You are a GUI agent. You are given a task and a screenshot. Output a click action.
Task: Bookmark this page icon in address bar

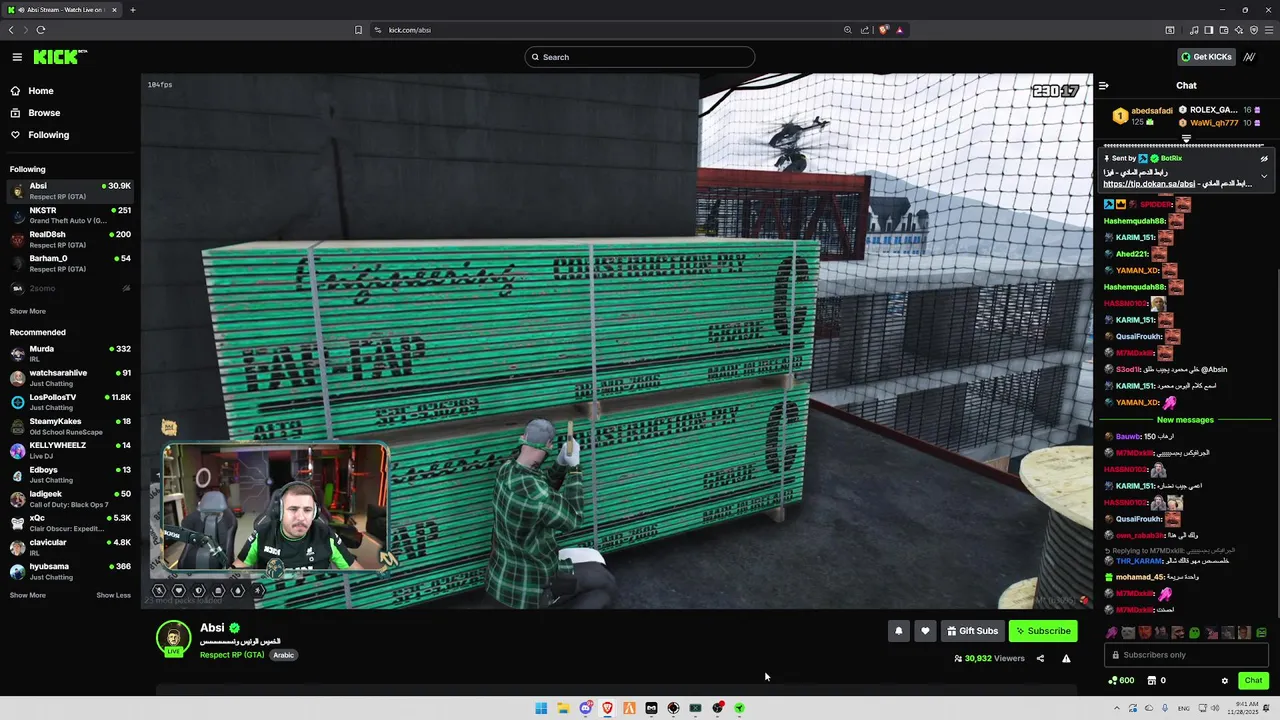(x=358, y=30)
